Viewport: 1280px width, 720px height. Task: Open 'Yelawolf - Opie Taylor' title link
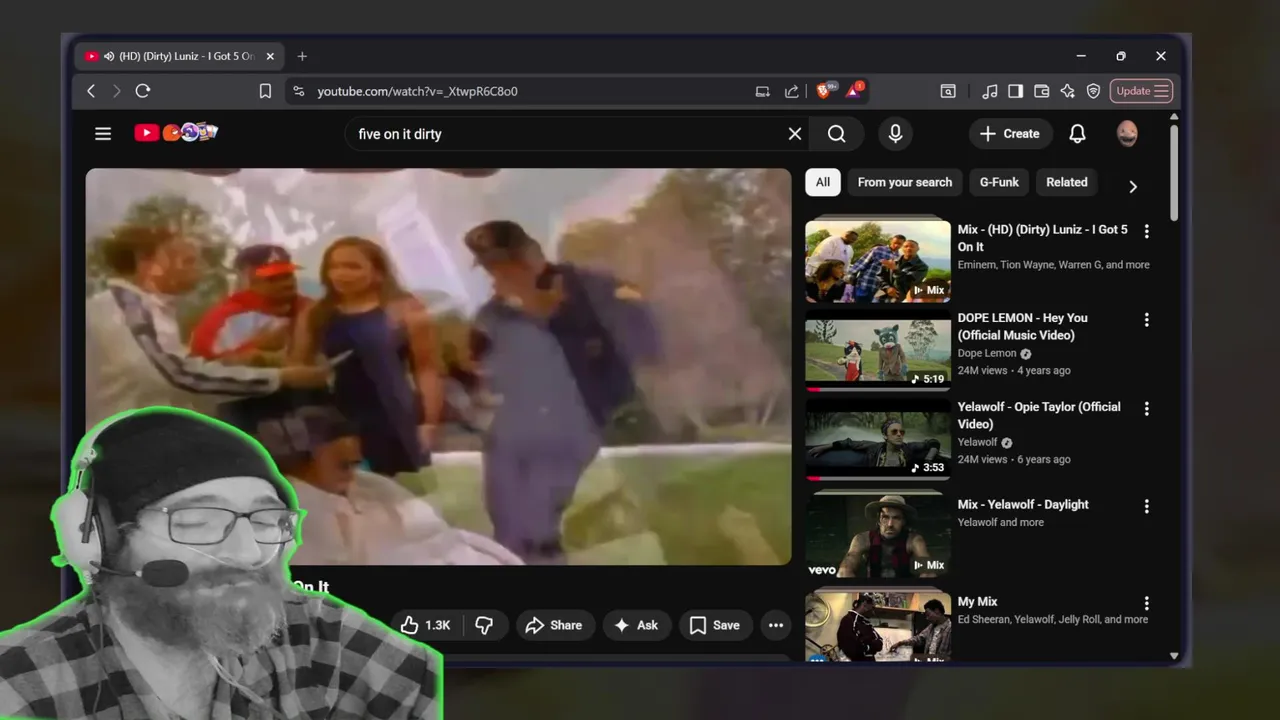(x=1039, y=415)
